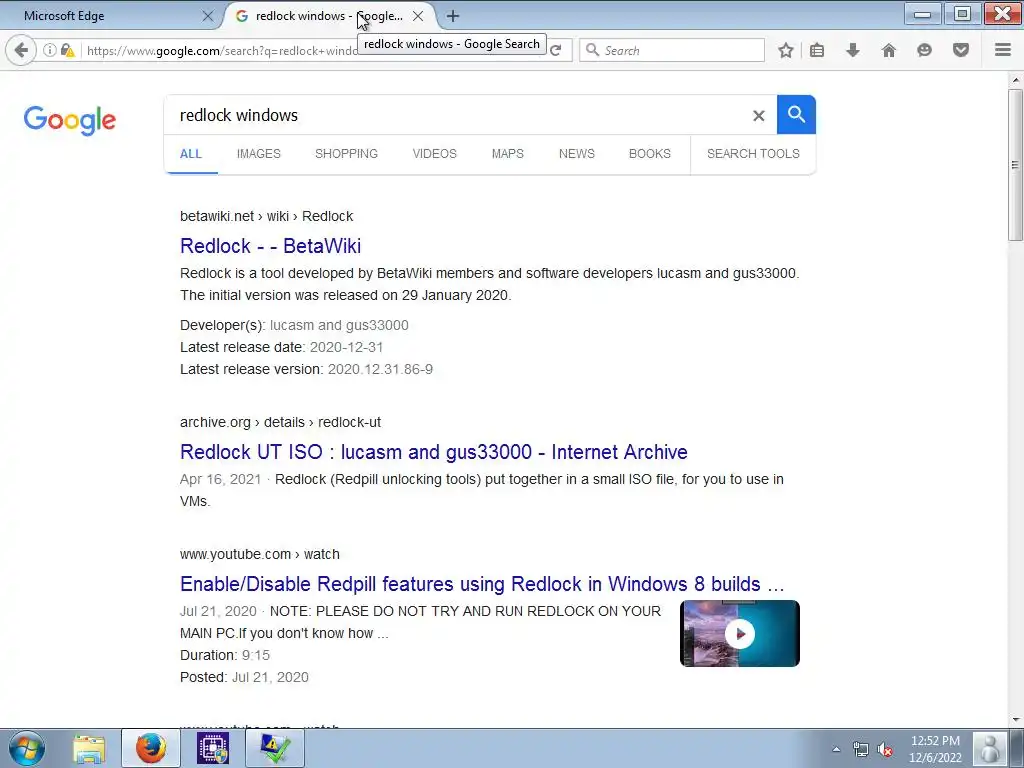
Task: Open a new tab with the plus icon
Action: (453, 16)
